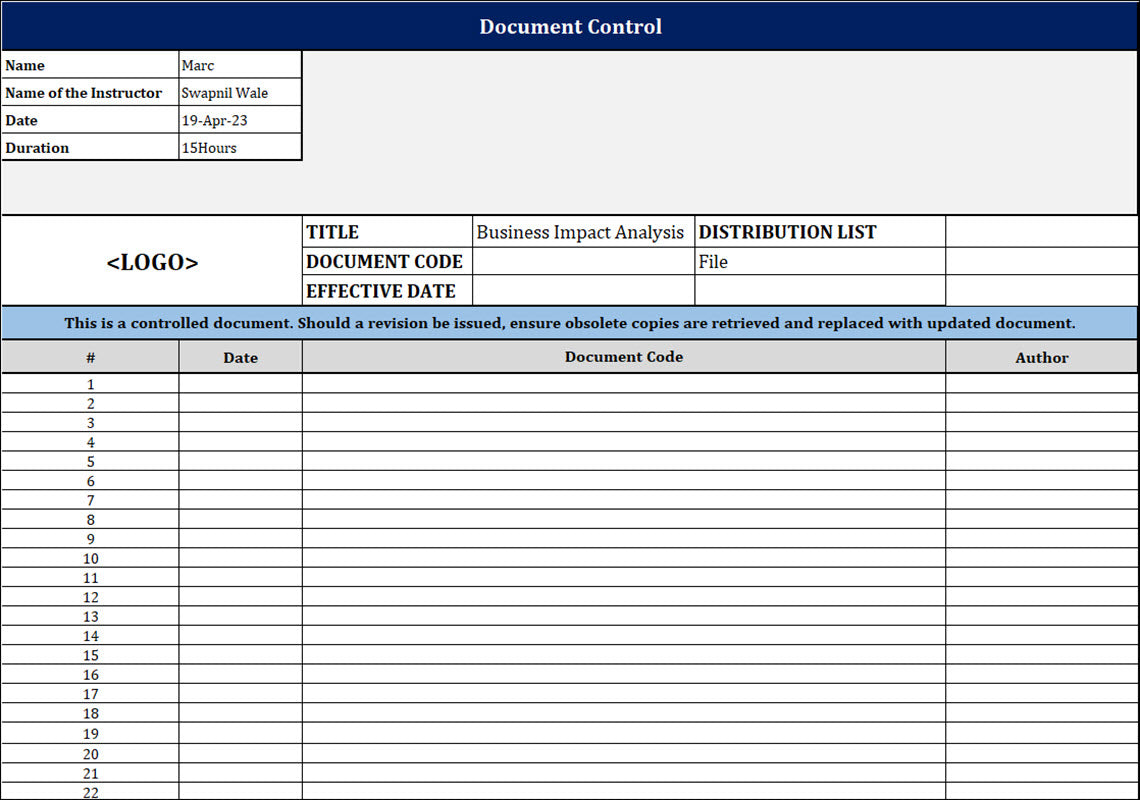Click the Author column header

pos(1041,357)
